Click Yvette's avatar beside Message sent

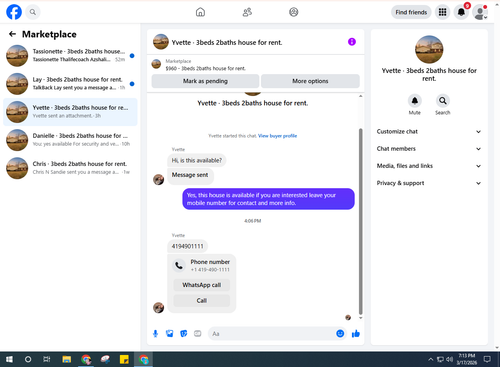(x=158, y=179)
